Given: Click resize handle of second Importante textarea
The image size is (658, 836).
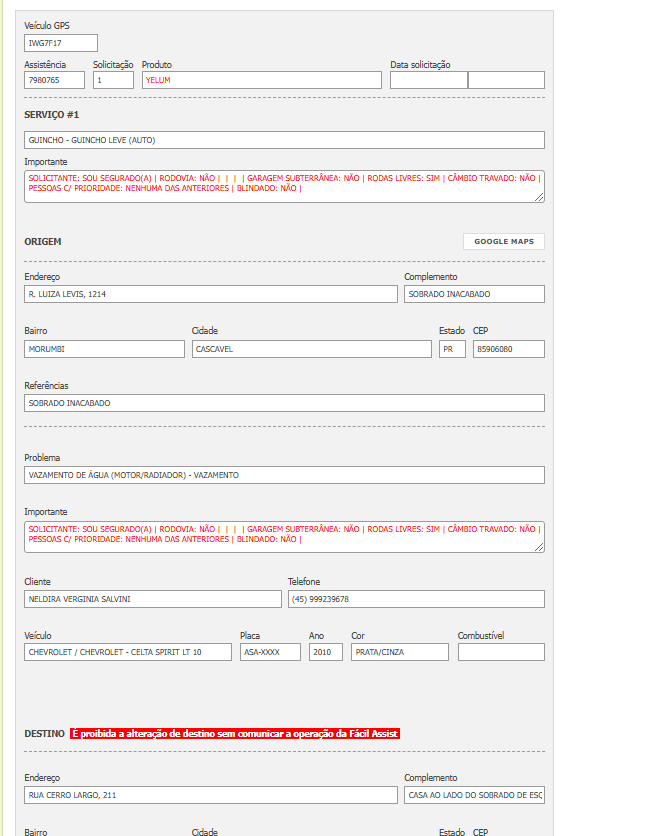Looking at the screenshot, I should tap(539, 548).
